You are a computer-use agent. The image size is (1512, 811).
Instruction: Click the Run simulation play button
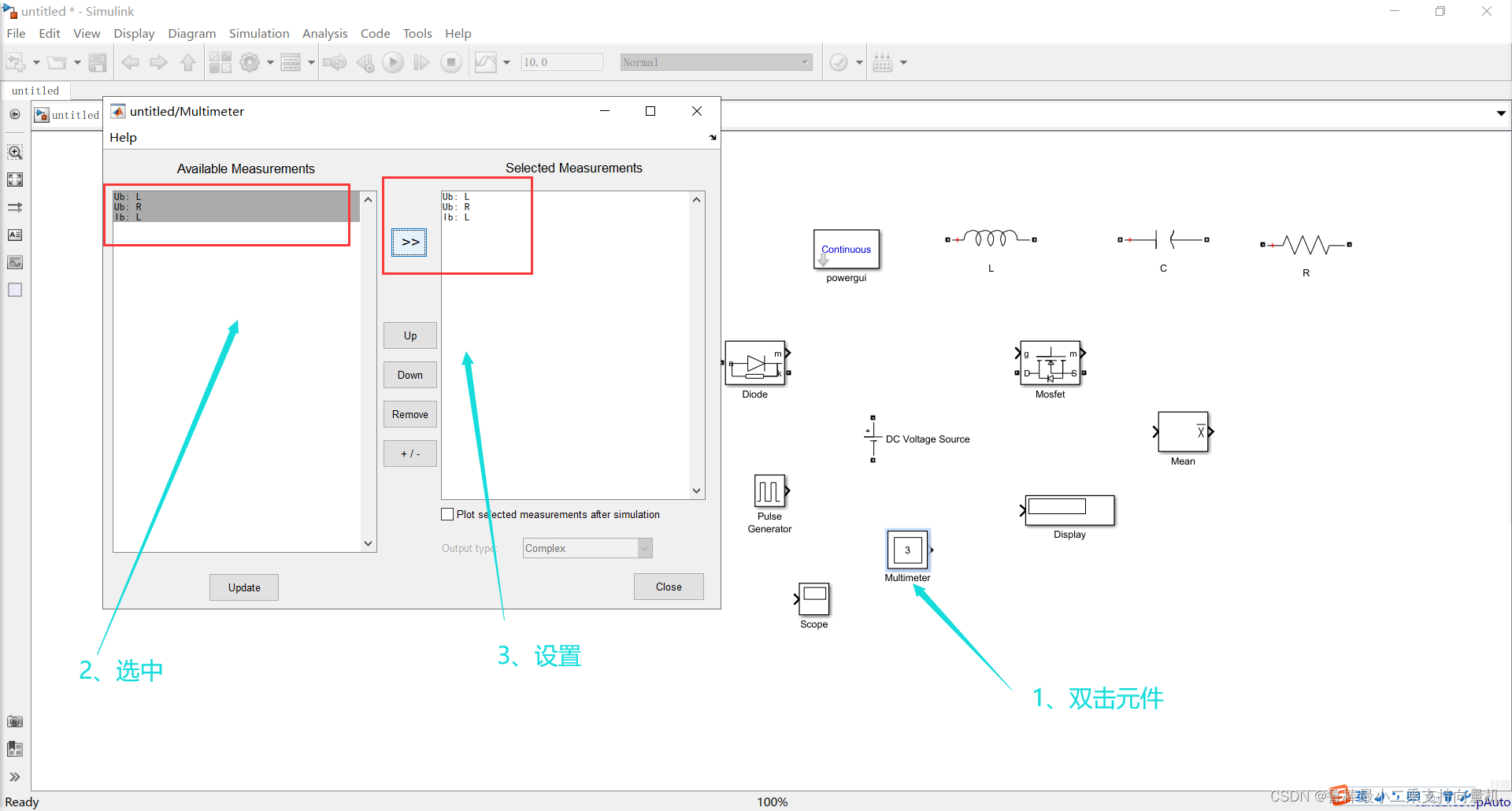tap(393, 62)
